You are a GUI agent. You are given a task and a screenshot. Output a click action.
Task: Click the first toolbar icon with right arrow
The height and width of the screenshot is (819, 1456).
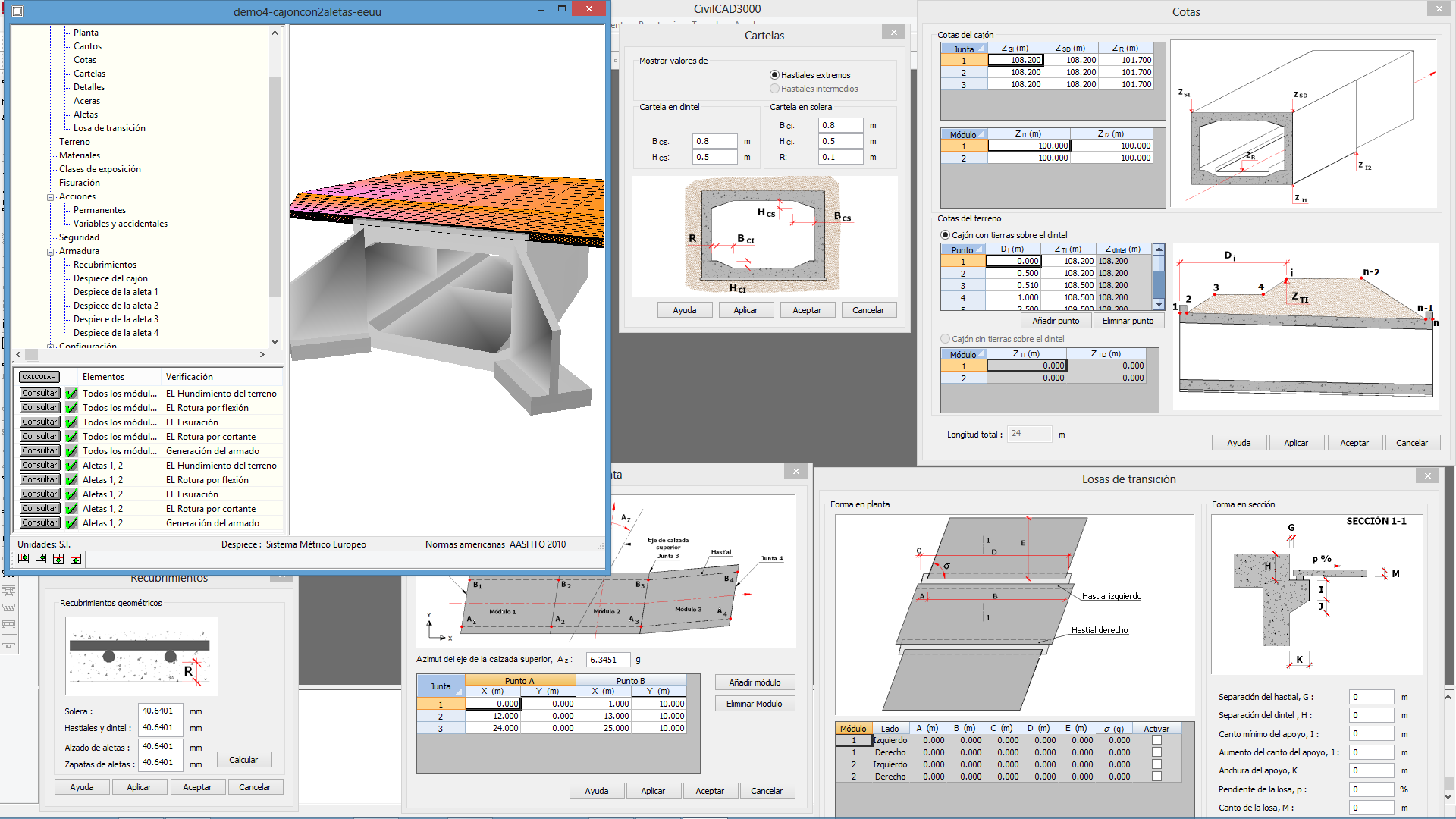click(24, 559)
